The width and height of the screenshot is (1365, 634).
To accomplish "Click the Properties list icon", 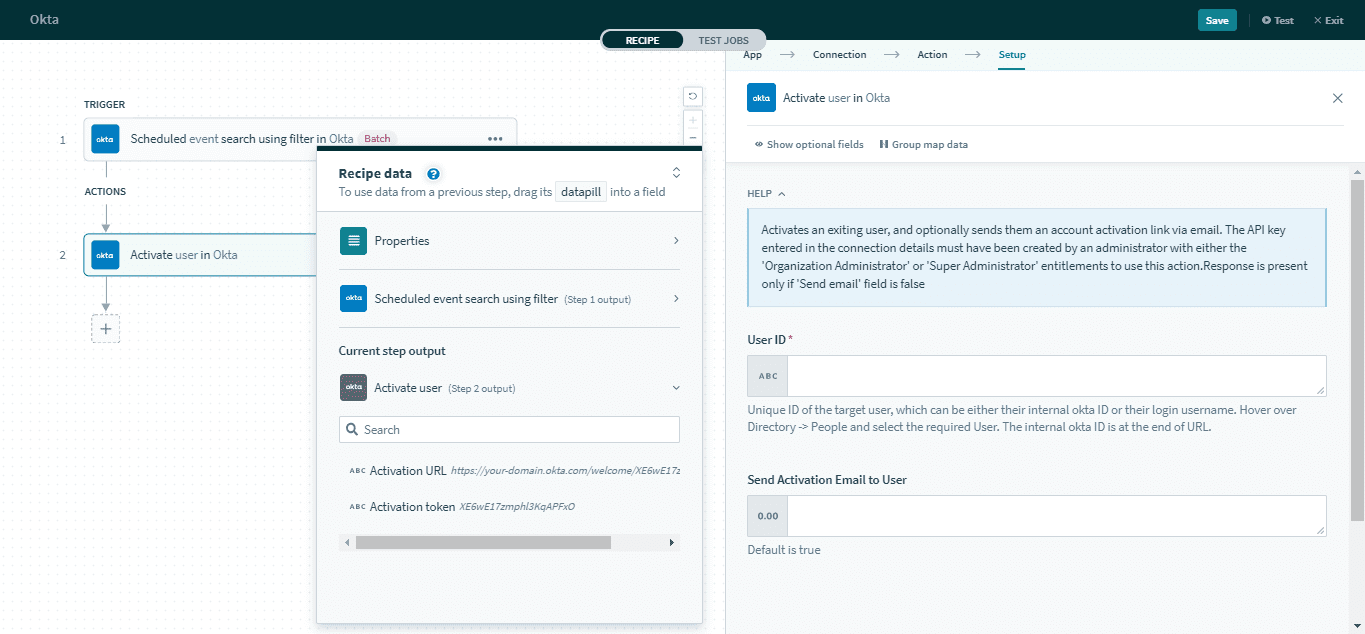I will click(353, 241).
